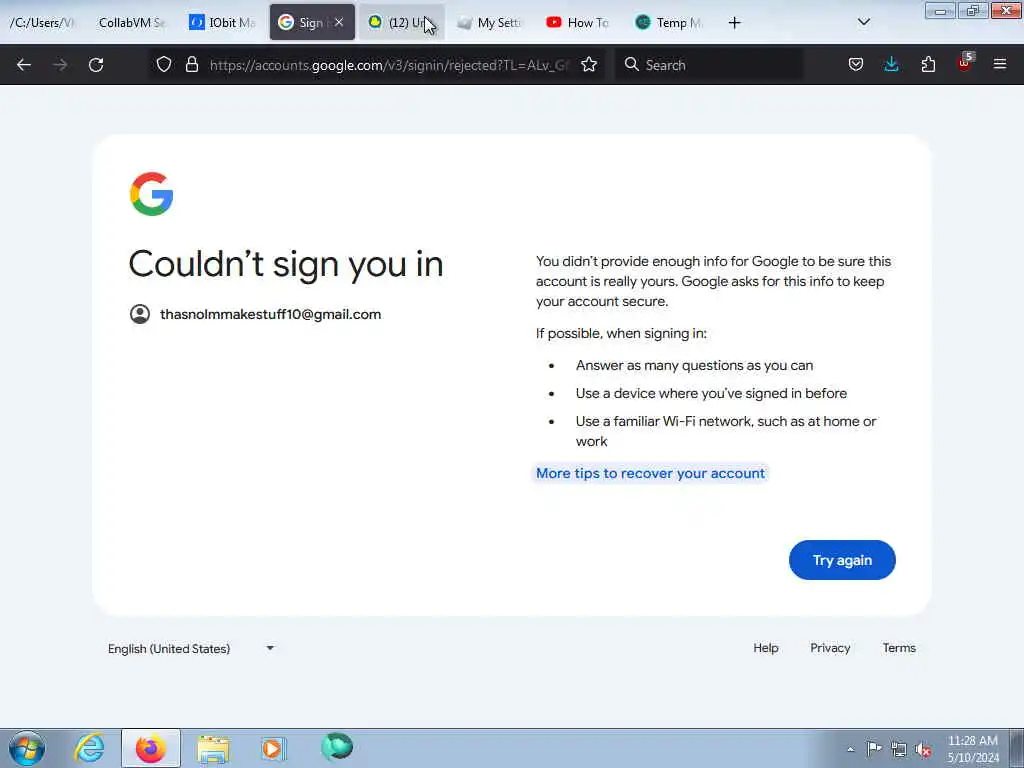1024x768 pixels.
Task: Click the Search input field in the toolbar
Action: [709, 65]
